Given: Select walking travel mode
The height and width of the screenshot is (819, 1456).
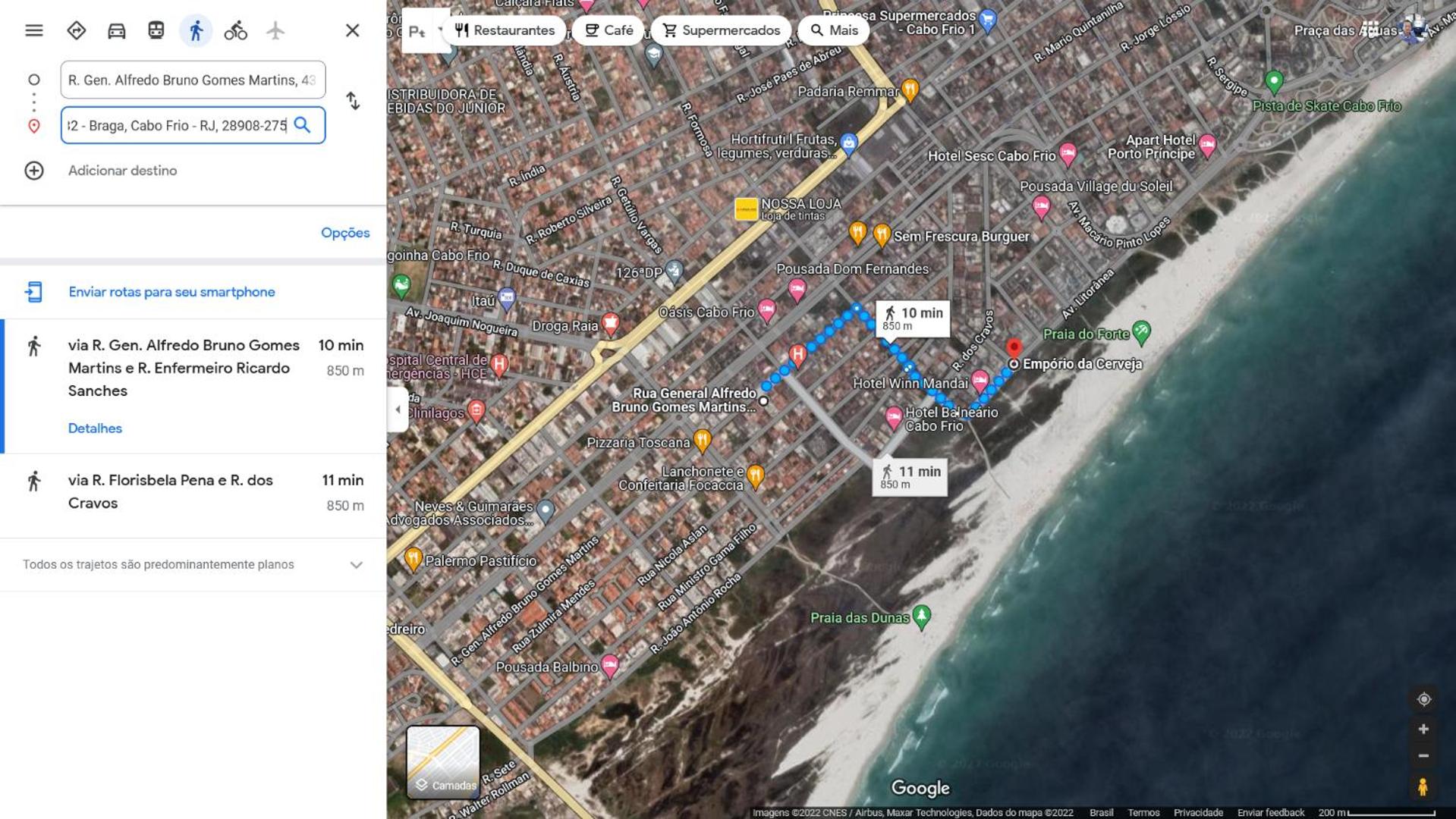Looking at the screenshot, I should click(196, 30).
